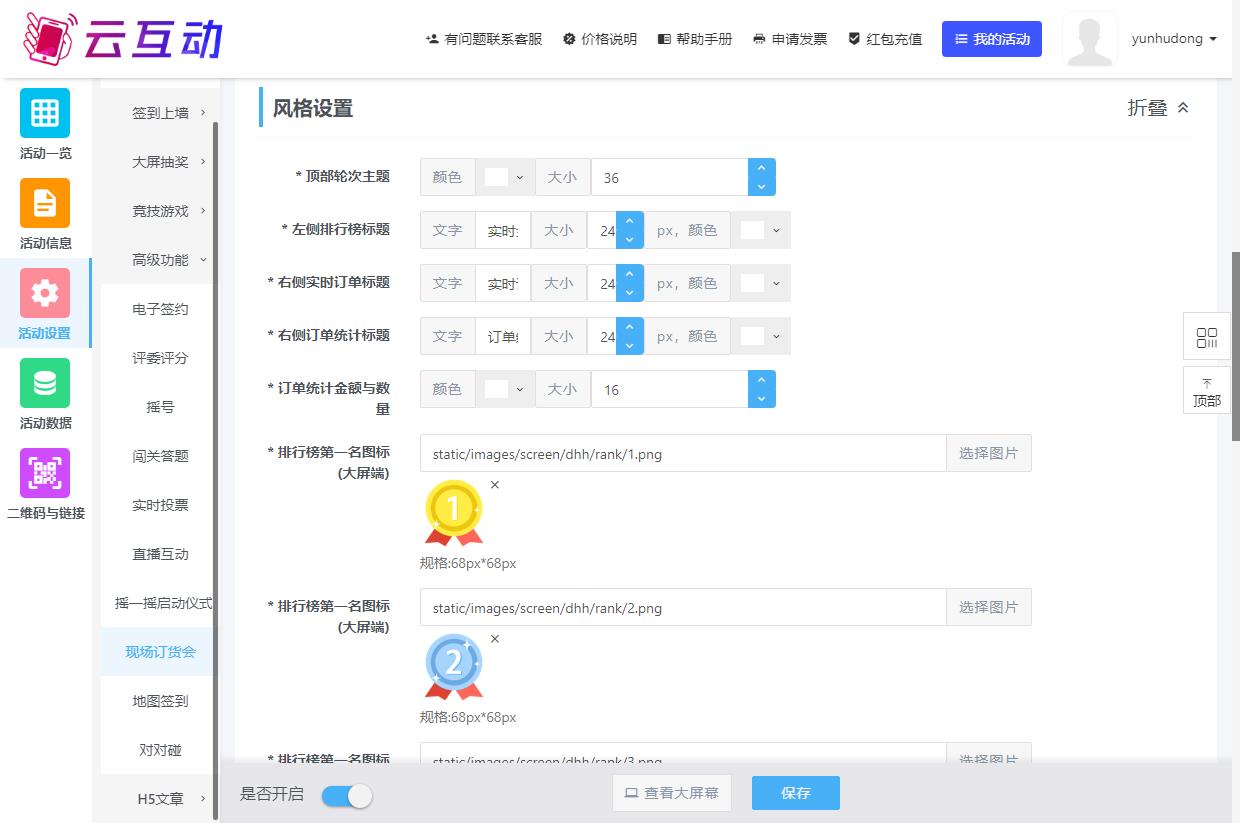Image resolution: width=1240 pixels, height=823 pixels.
Task: Toggle the 是否开启 switch
Action: (346, 795)
